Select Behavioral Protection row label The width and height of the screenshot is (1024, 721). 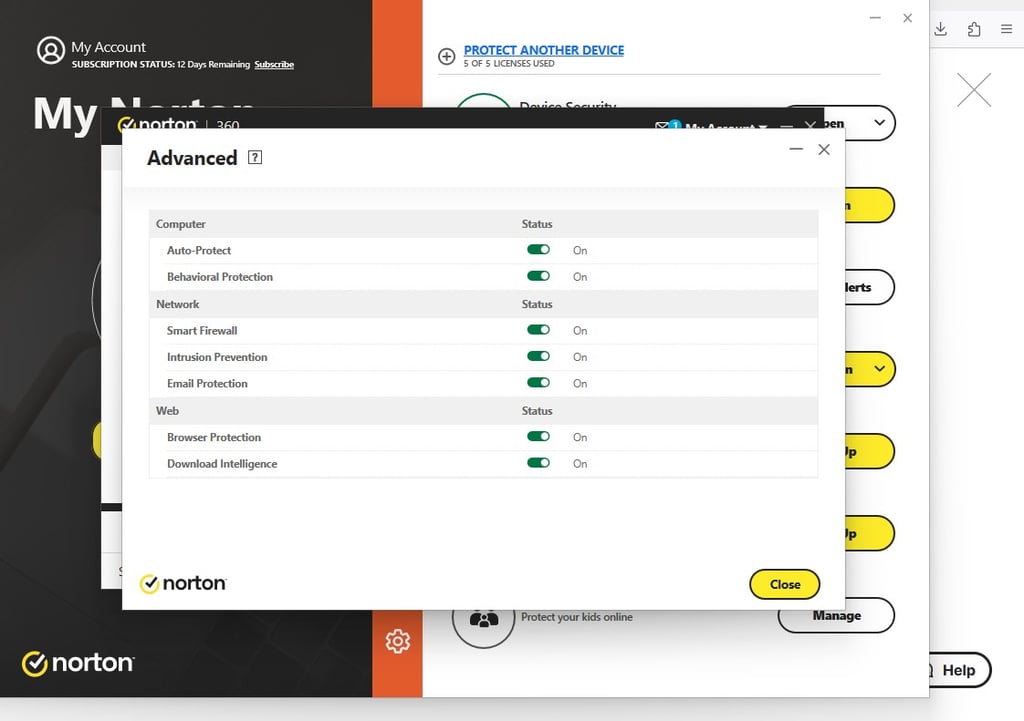(219, 277)
